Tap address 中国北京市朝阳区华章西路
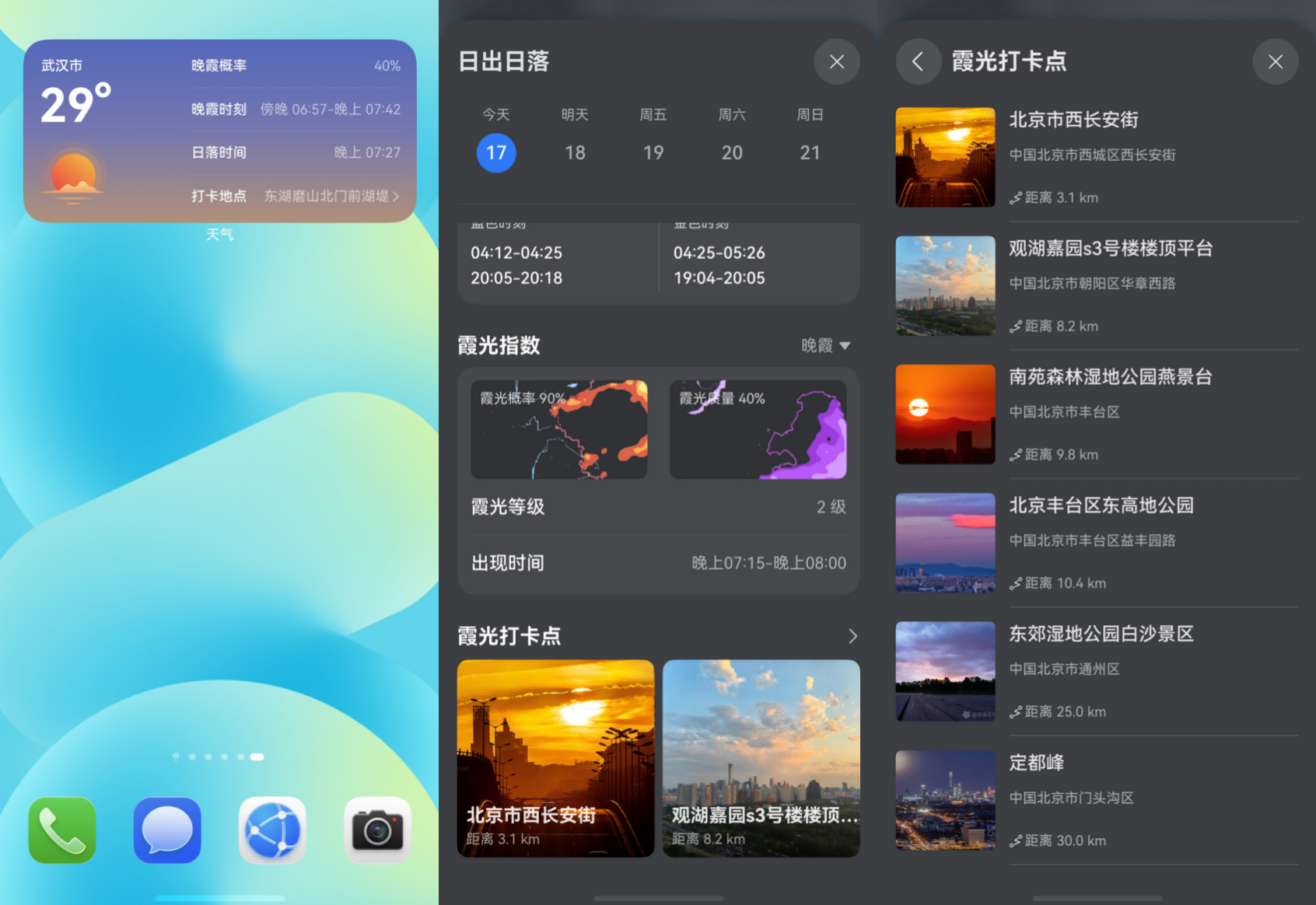This screenshot has width=1316, height=905. pyautogui.click(x=1092, y=283)
